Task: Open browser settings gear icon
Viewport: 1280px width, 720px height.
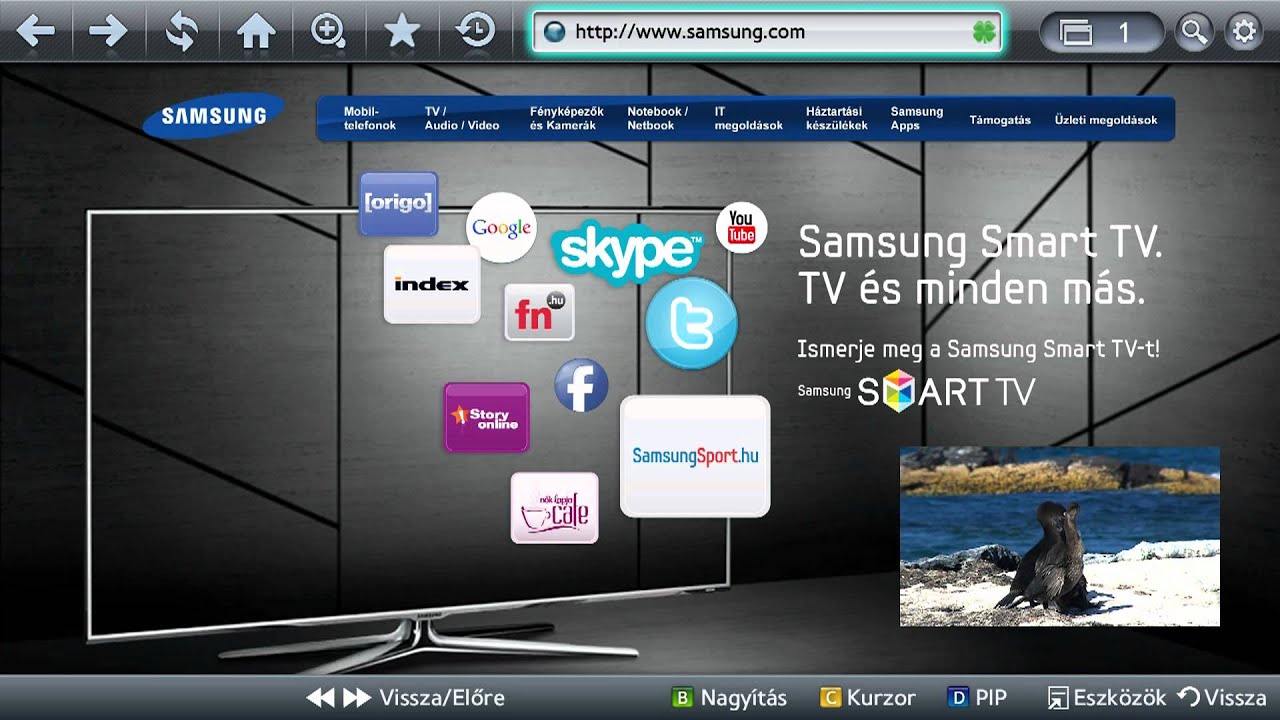Action: (x=1244, y=32)
